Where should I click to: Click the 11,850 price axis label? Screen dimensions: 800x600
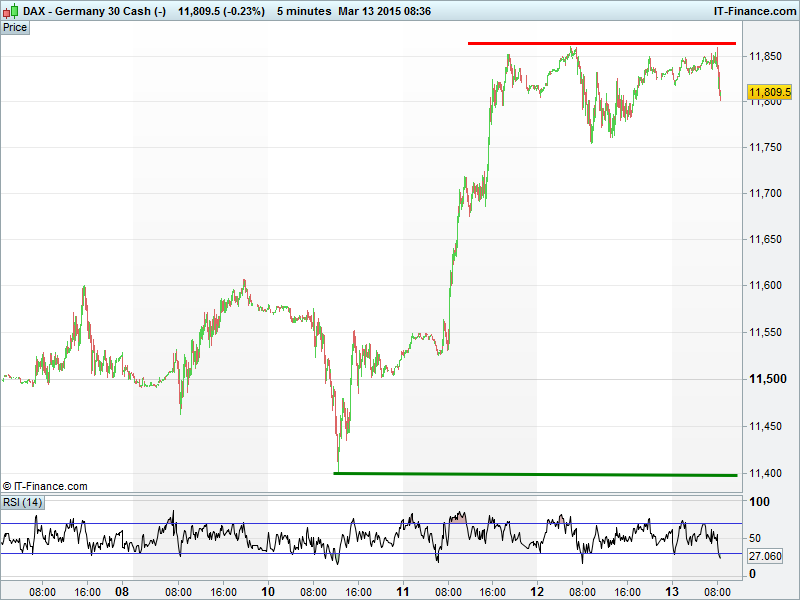click(x=766, y=56)
